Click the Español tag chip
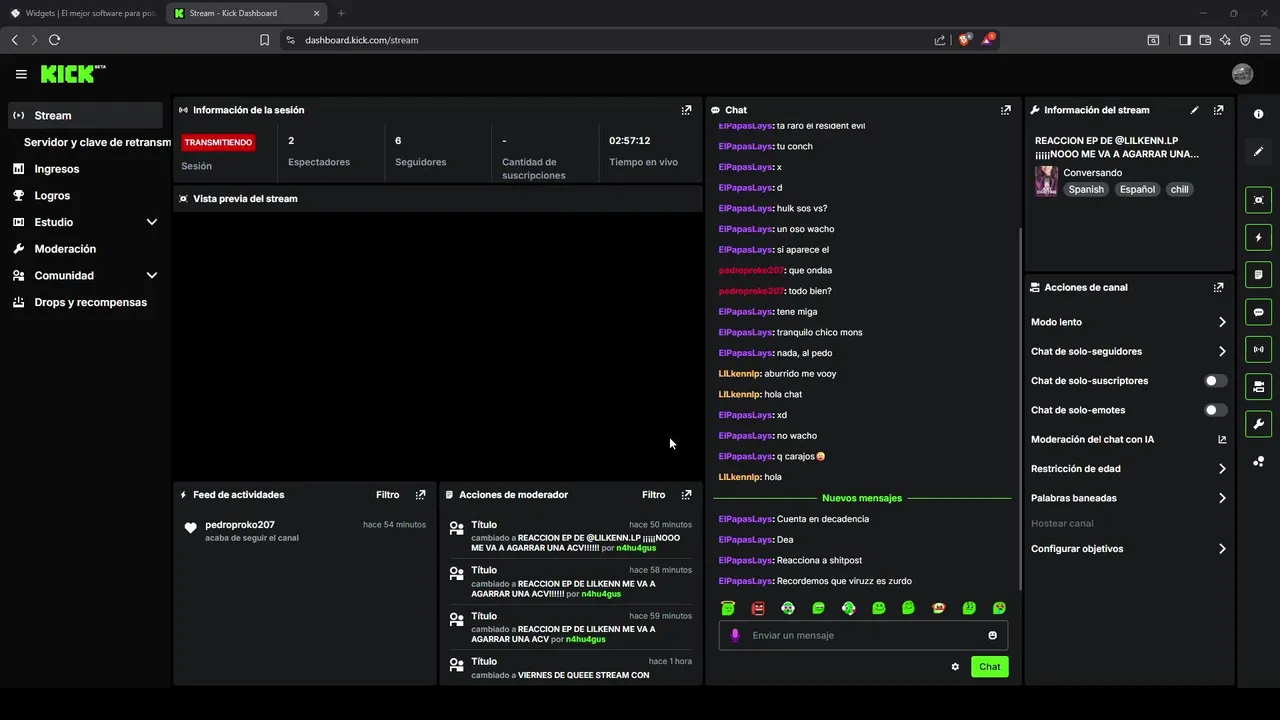Screen dimensions: 1280x720 tap(1137, 189)
